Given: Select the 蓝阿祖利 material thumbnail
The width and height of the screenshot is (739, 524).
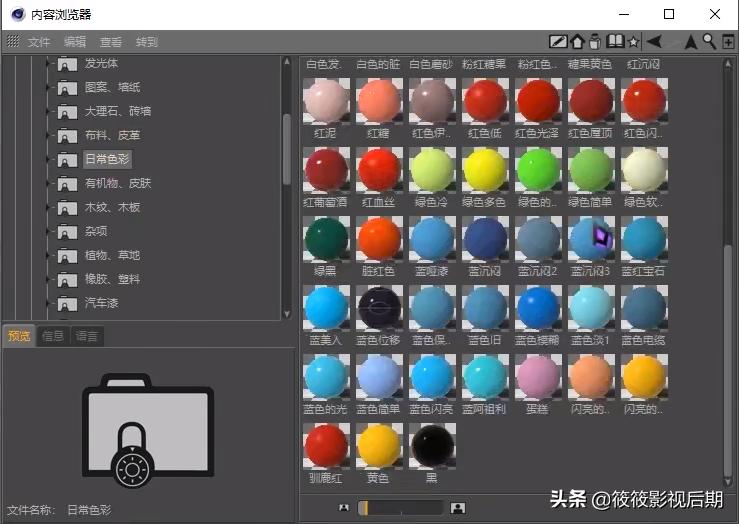Looking at the screenshot, I should pyautogui.click(x=485, y=377).
